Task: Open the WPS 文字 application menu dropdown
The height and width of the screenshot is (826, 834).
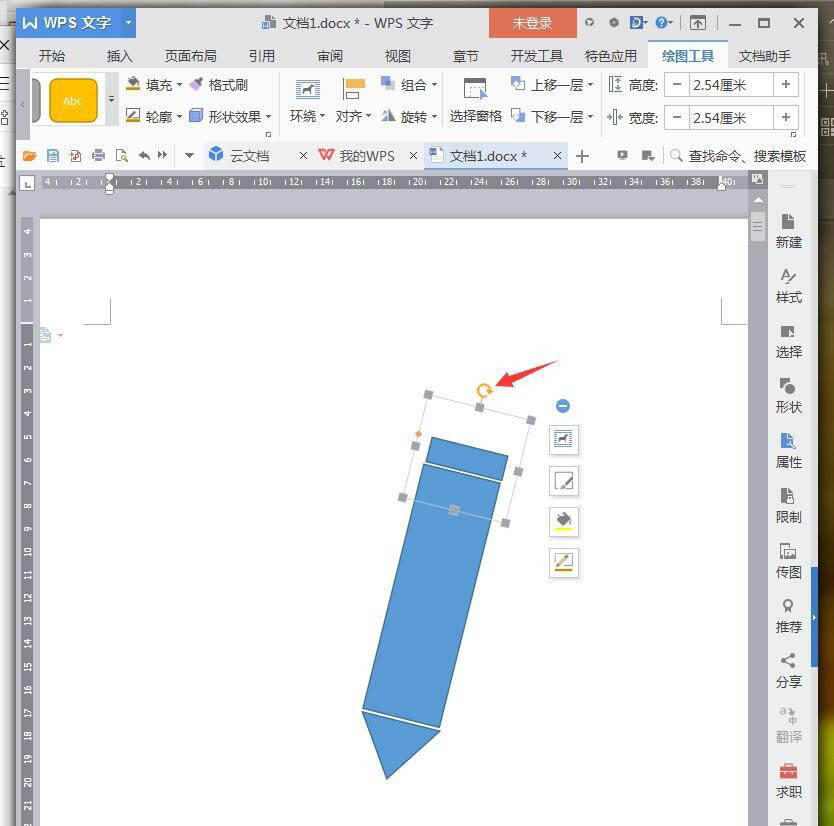Action: click(128, 23)
